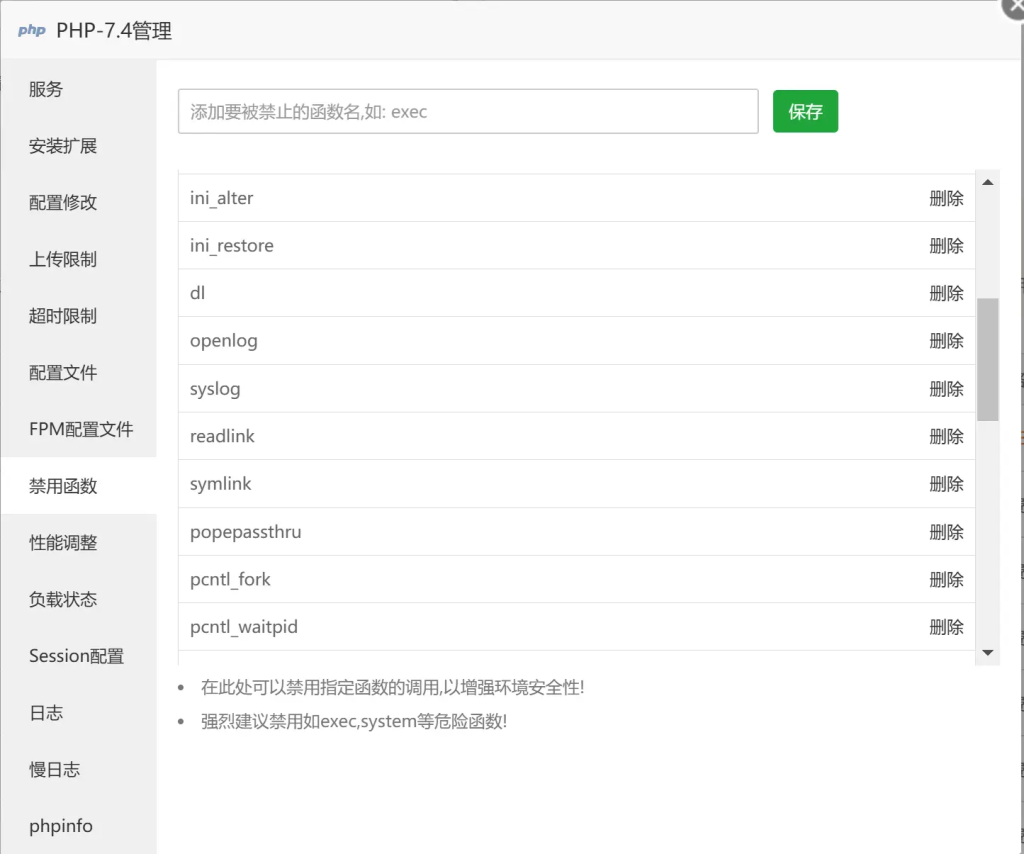Delete the ini_alter disabled function
The width and height of the screenshot is (1024, 854).
(946, 198)
